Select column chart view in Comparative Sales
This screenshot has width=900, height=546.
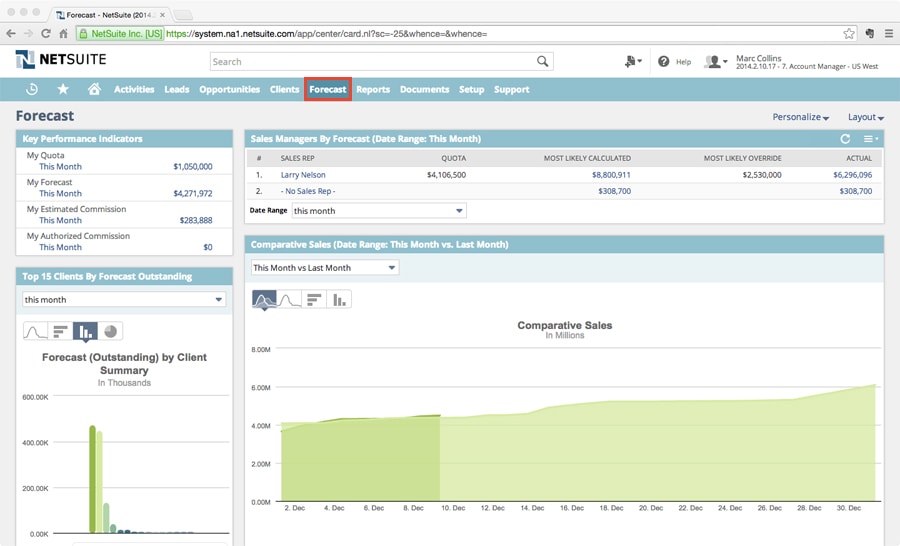pyautogui.click(x=339, y=299)
